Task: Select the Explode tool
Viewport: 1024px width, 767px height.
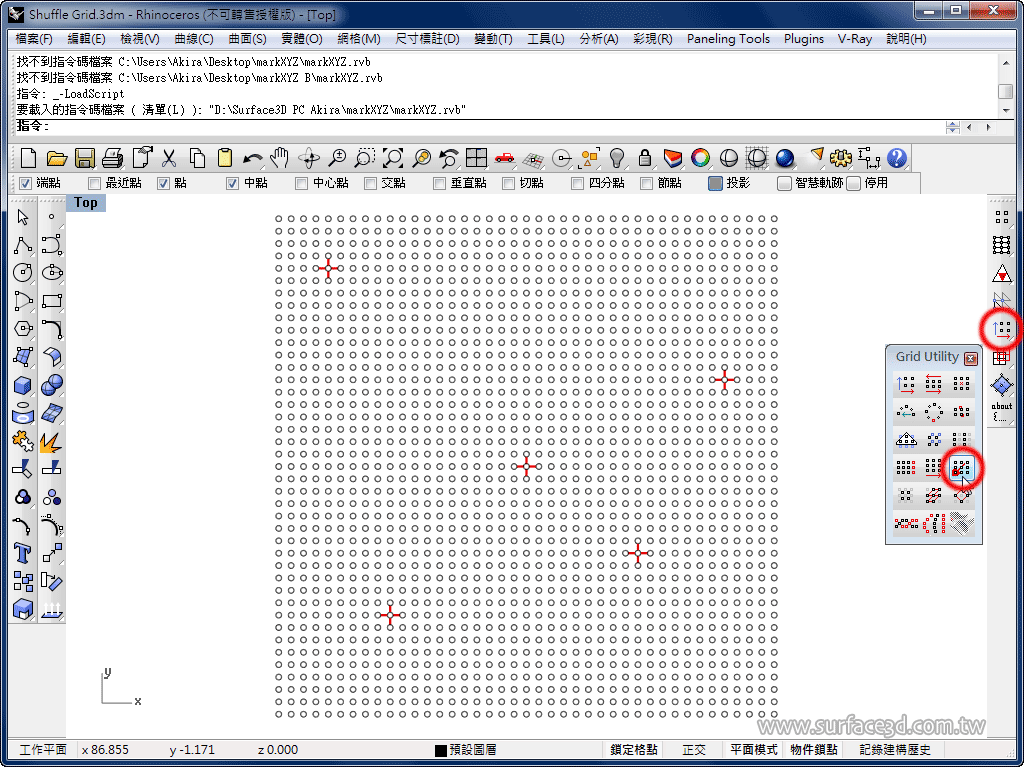Action: pos(52,441)
